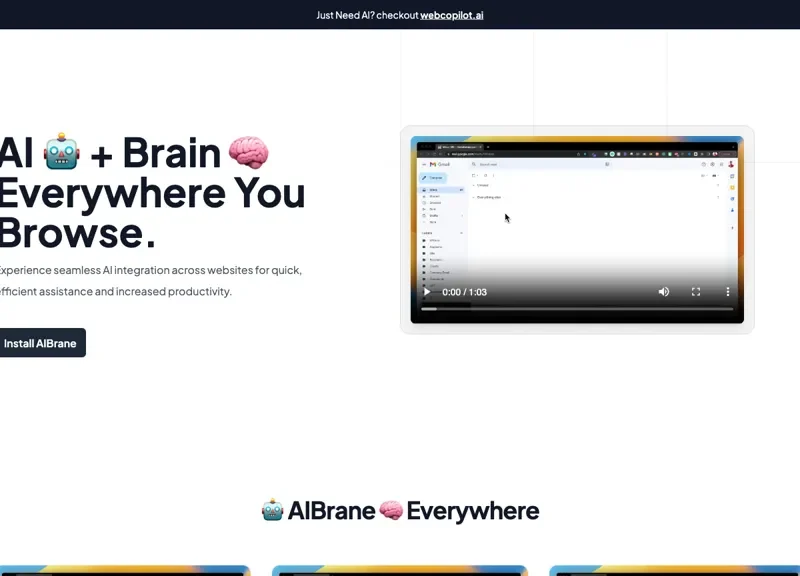Click the robot emoji in hero headline
Image resolution: width=800 pixels, height=576 pixels.
coord(62,152)
